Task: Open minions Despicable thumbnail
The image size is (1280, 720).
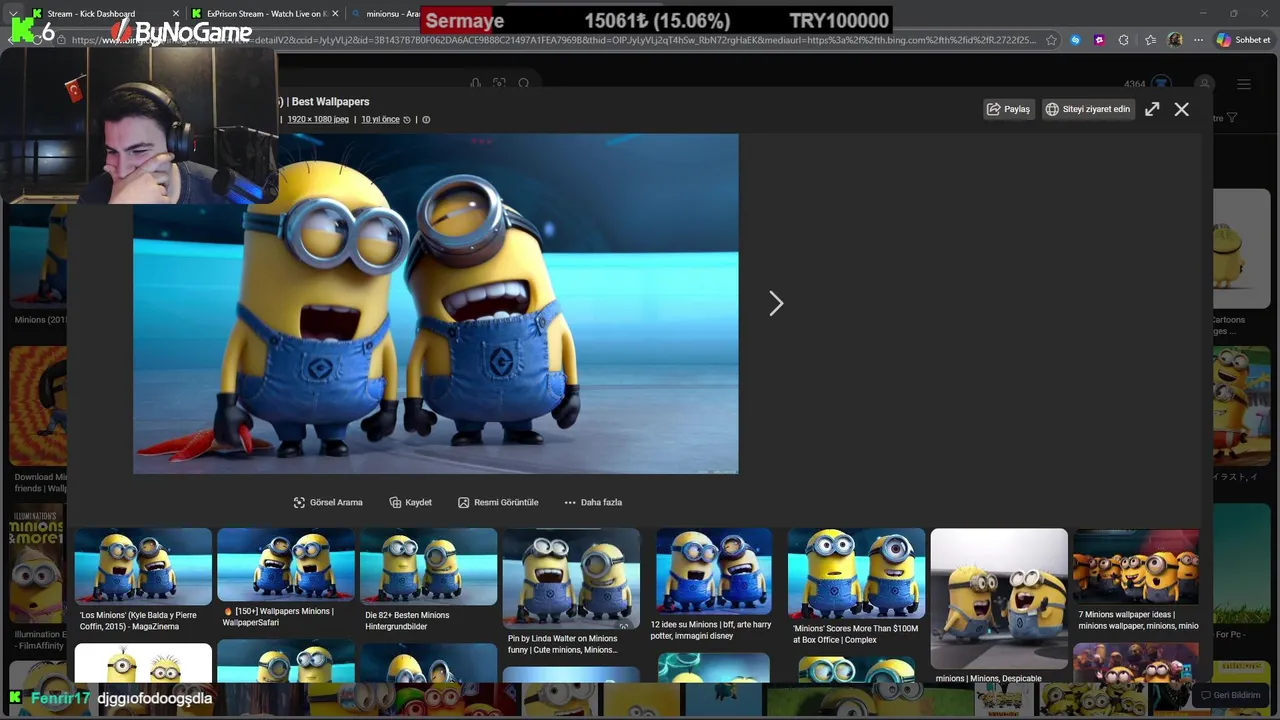Action: pos(999,598)
